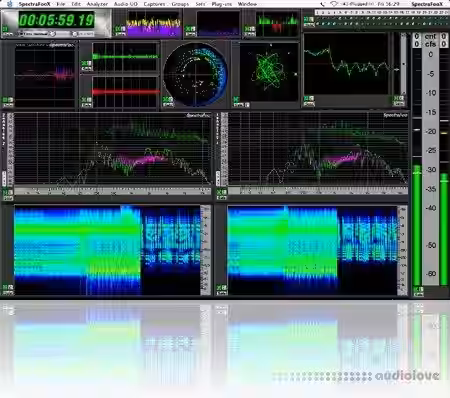Click the Wi-Fi status icon in menu bar
The image size is (450, 398).
[x=334, y=4]
